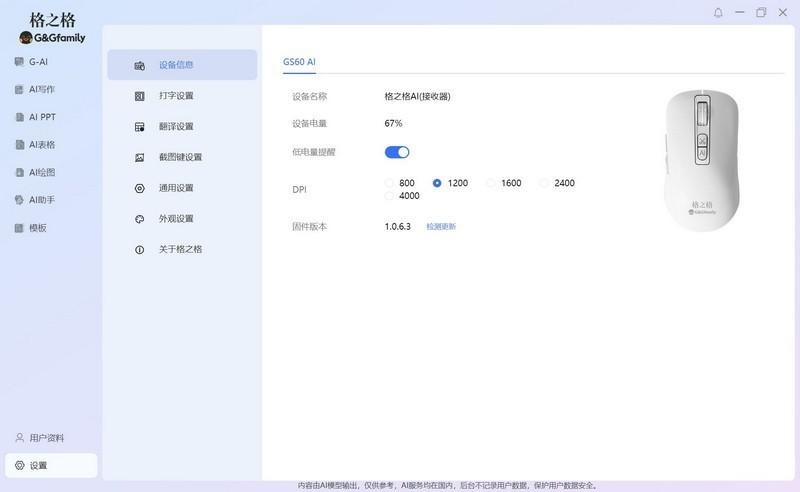800x492 pixels.
Task: Click the 设置 gear icon
Action: (19, 465)
